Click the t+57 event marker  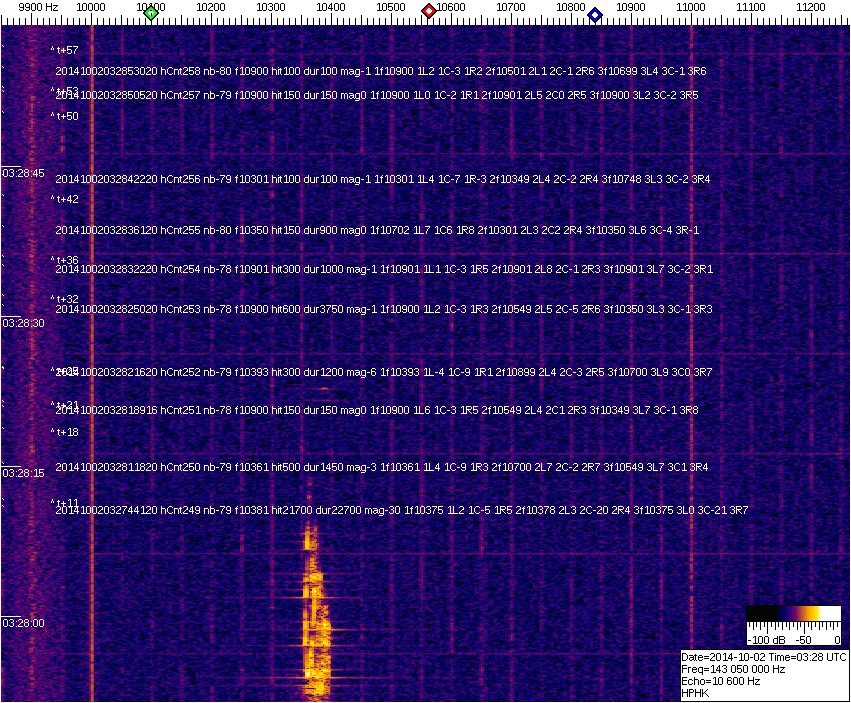tap(66, 50)
